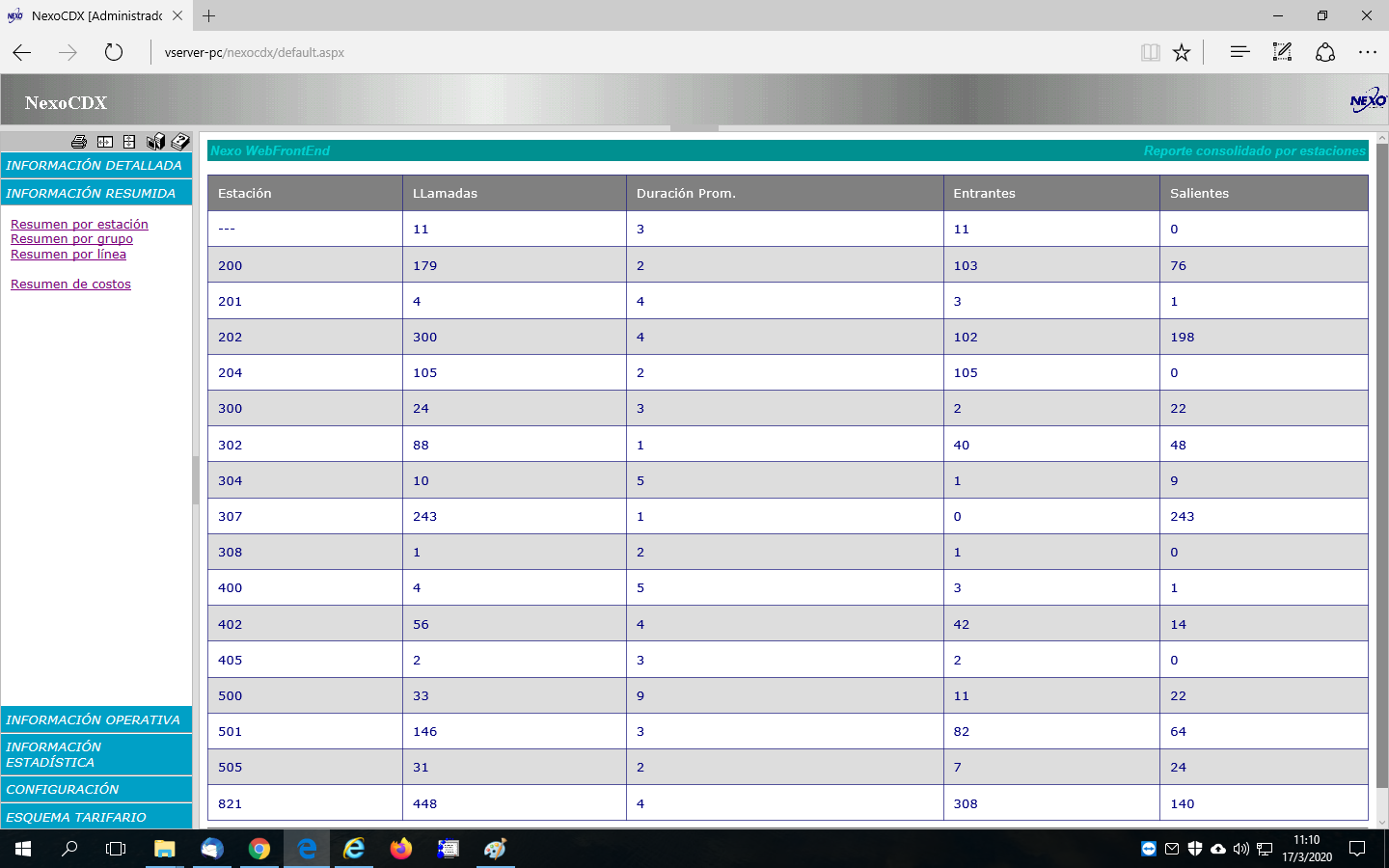1389x868 pixels.
Task: Launch Firefox from the taskbar
Action: coord(401,849)
